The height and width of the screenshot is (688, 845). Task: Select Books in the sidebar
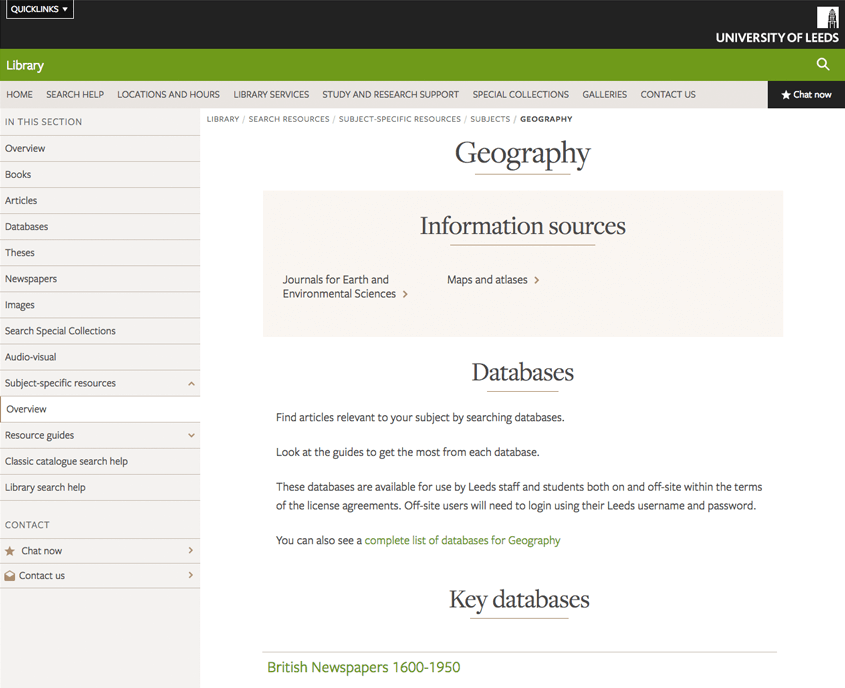point(100,175)
